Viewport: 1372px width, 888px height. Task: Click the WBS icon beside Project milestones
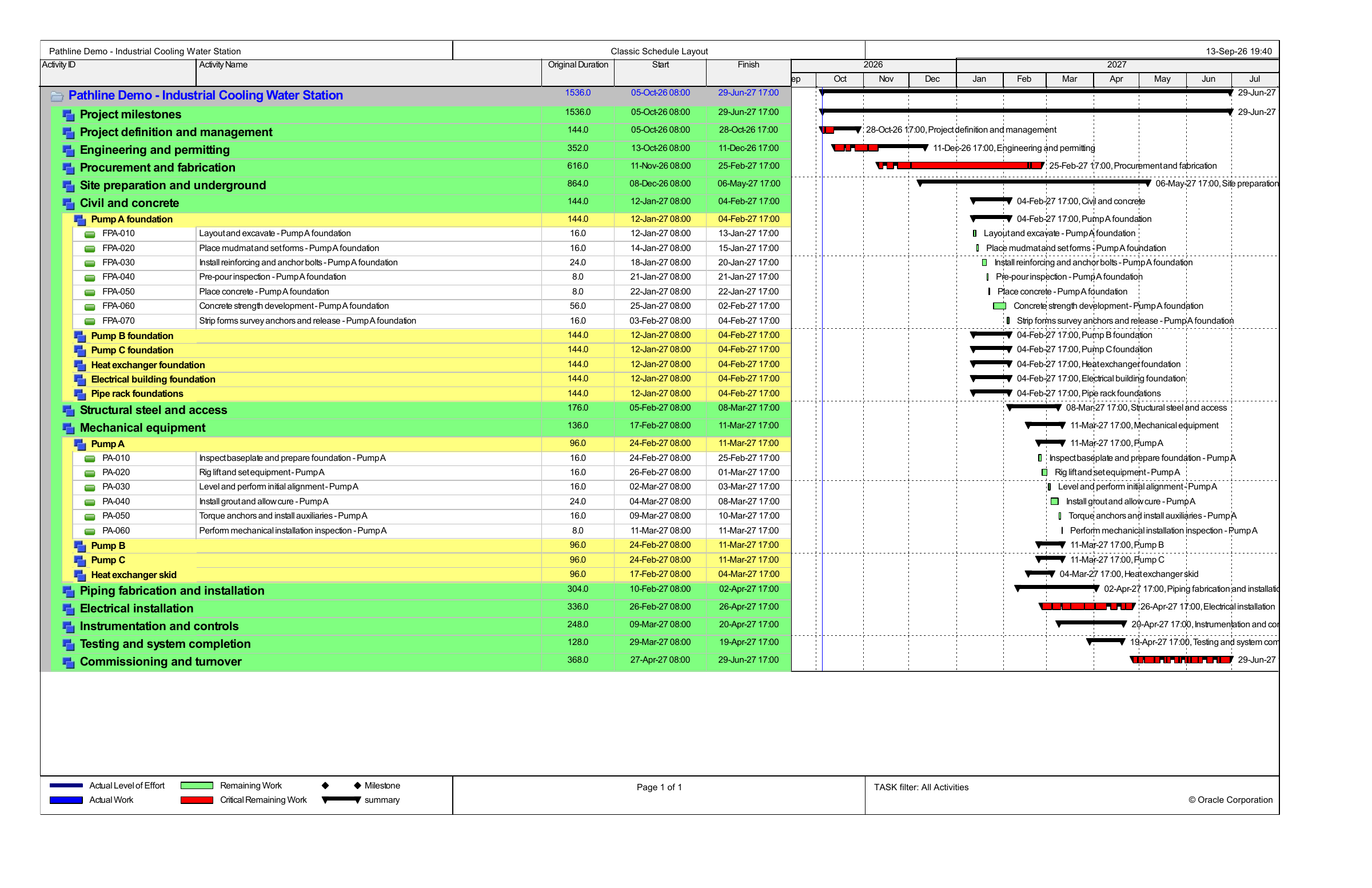69,116
